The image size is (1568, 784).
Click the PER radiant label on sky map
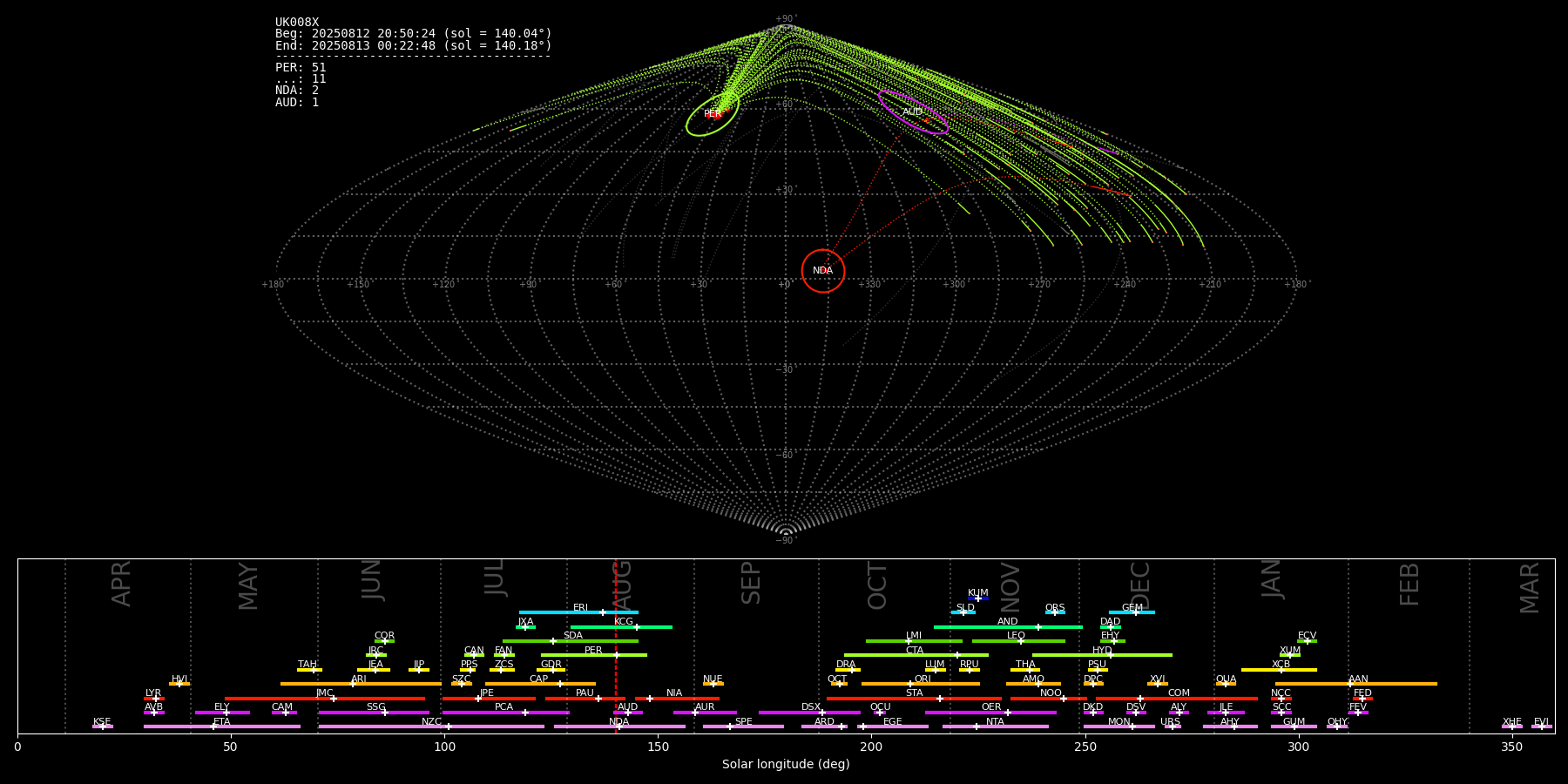tap(713, 114)
